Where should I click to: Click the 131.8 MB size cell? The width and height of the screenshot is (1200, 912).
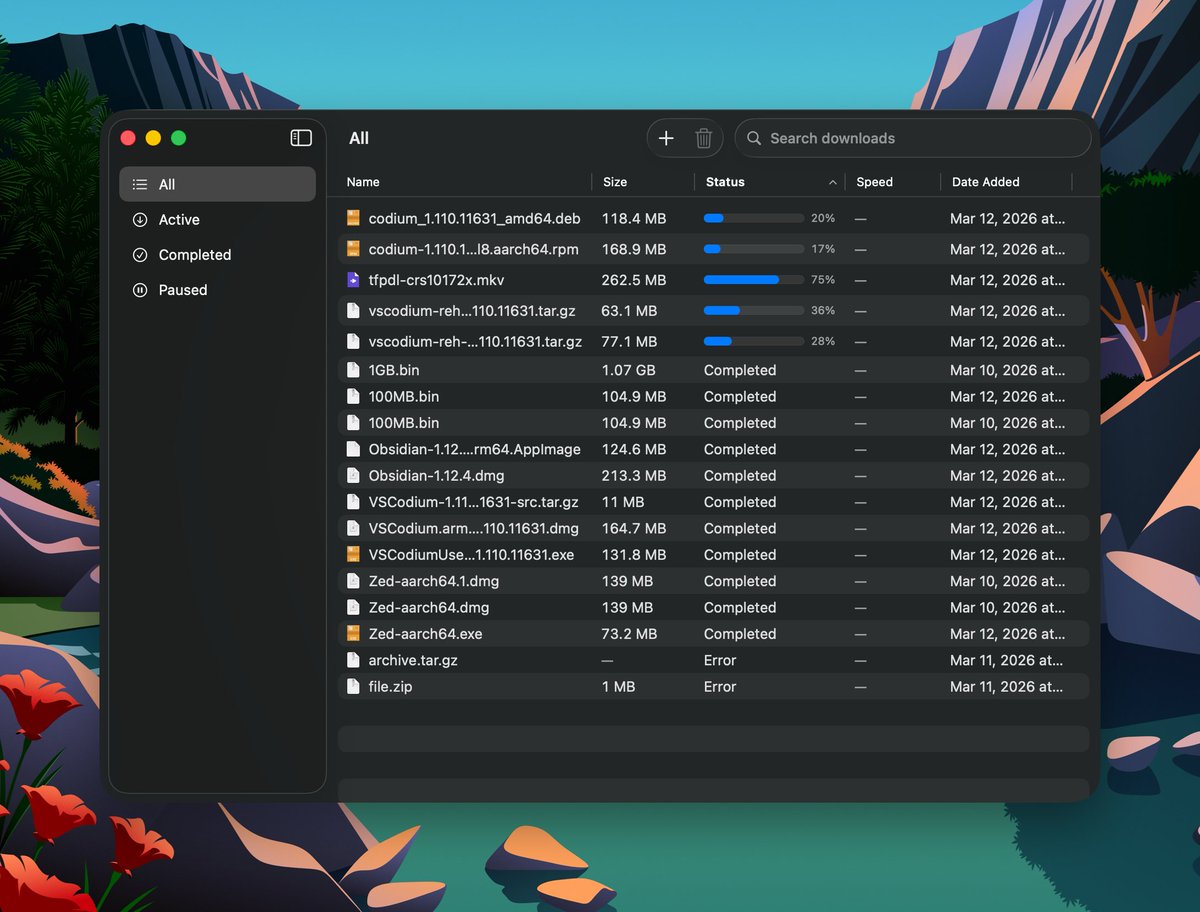pyautogui.click(x=633, y=555)
